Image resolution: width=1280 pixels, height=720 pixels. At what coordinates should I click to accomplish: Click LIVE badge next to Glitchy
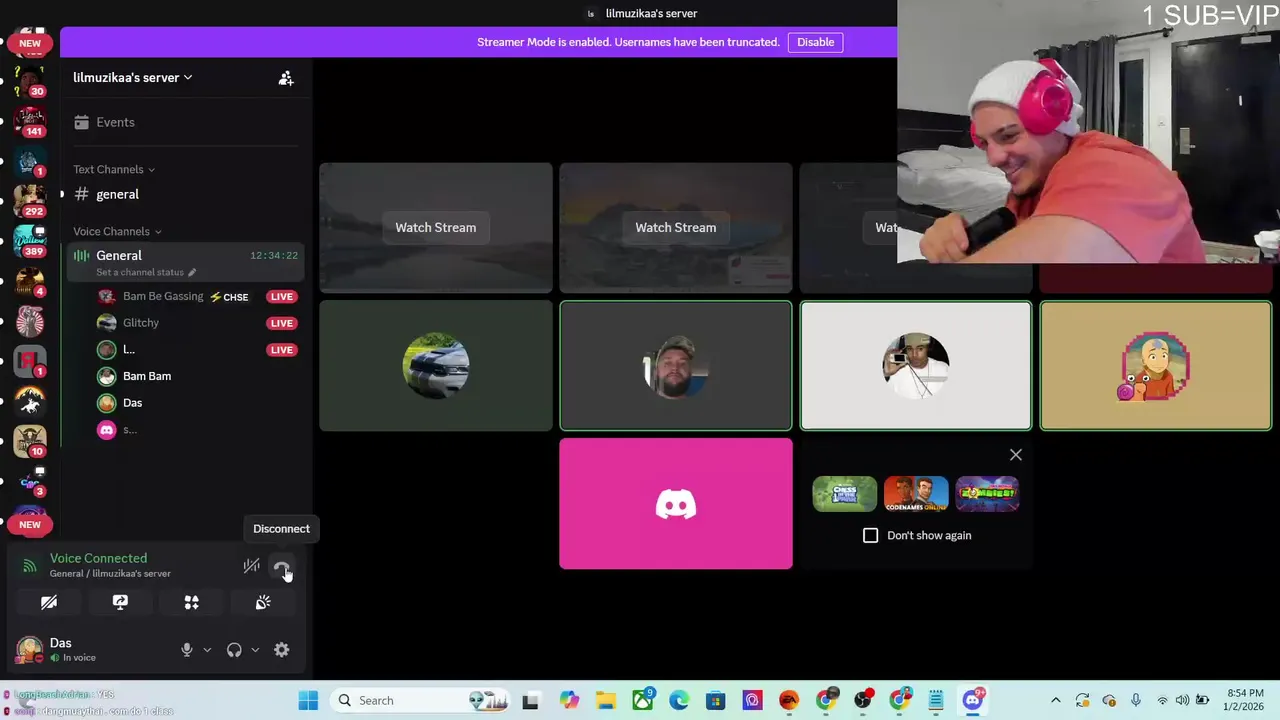coord(282,323)
